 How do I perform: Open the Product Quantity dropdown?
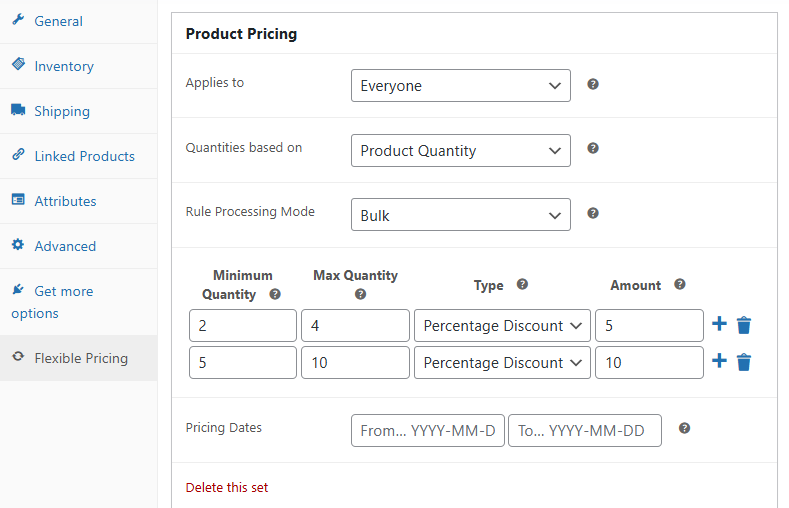point(461,150)
